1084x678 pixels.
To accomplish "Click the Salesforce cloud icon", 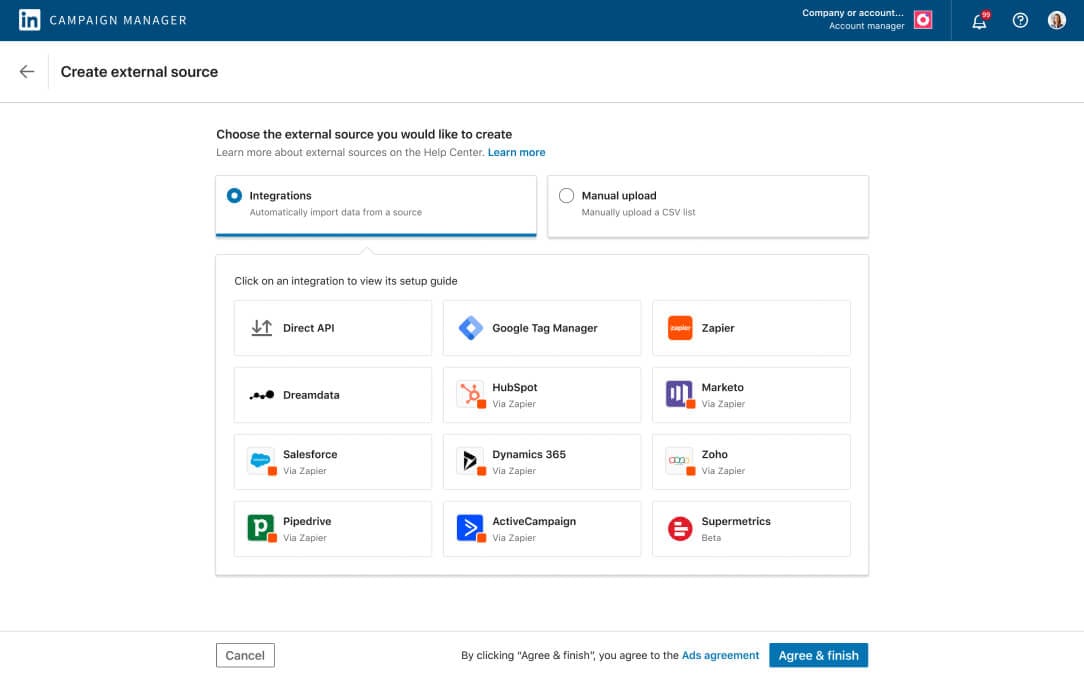I will (261, 461).
